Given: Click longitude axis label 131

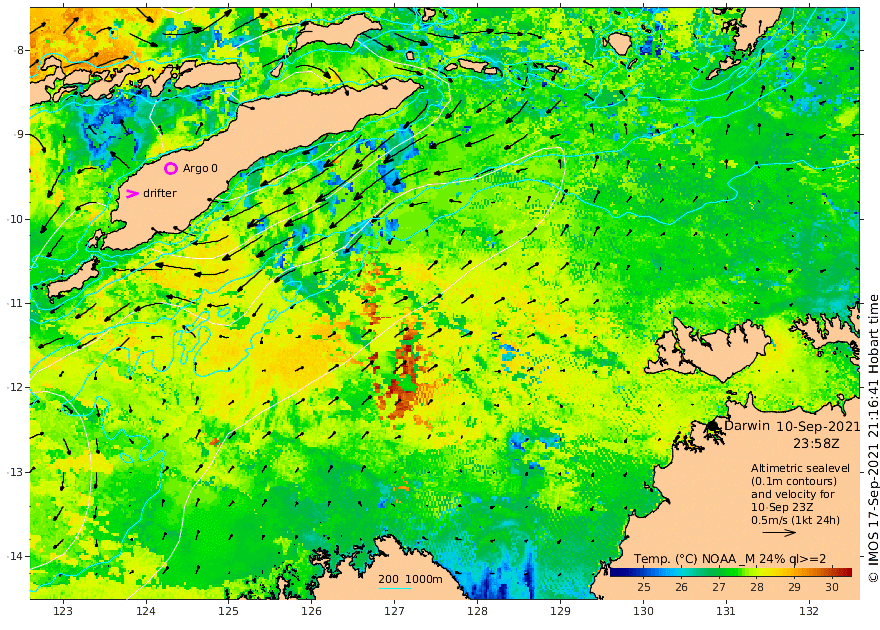Looking at the screenshot, I should point(726,611).
